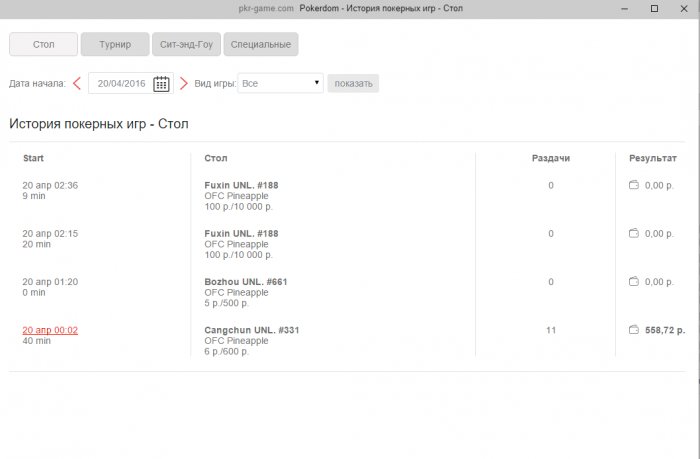Click wallet icon in Cangchun #331 row
This screenshot has width=700, height=459.
[x=633, y=330]
